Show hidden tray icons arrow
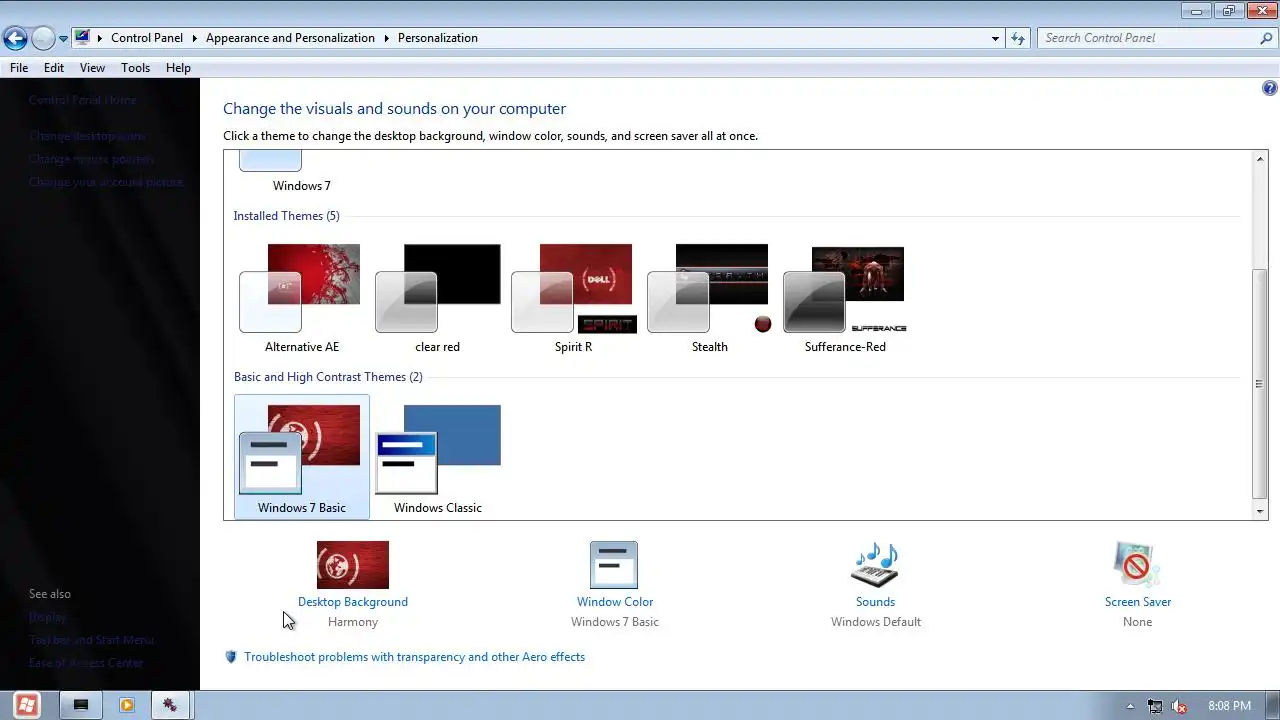 (1130, 706)
